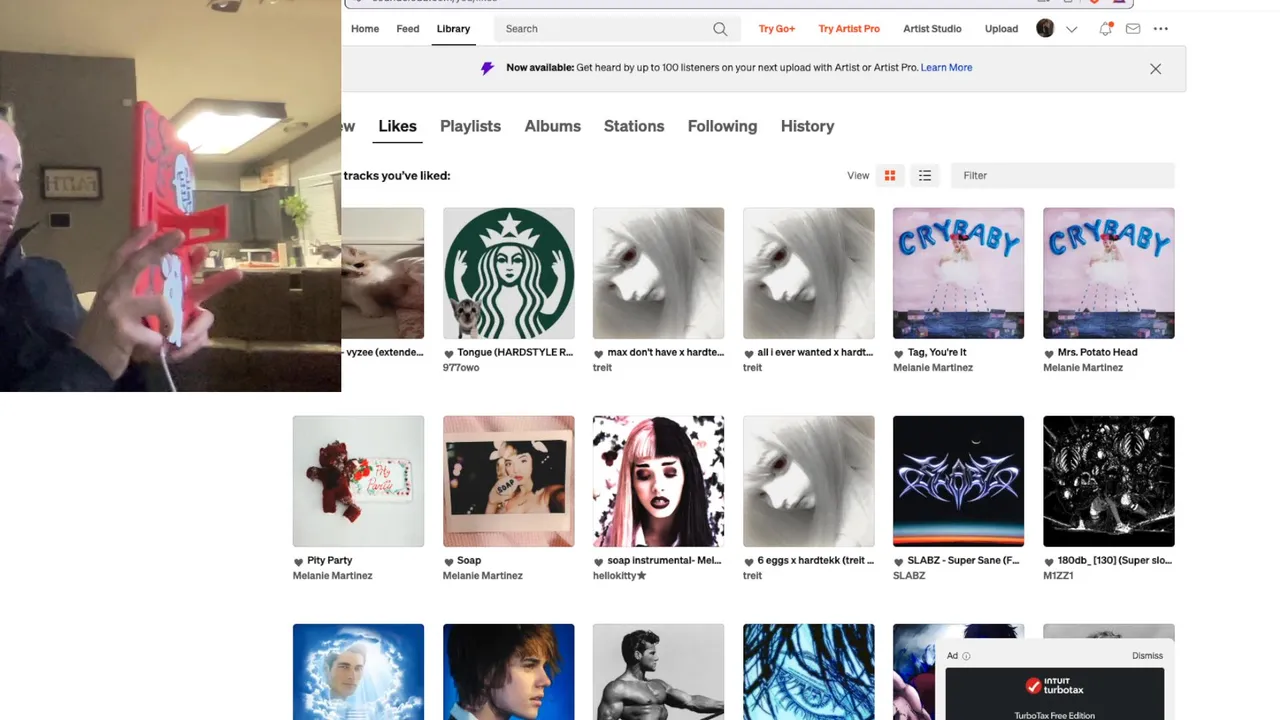Image resolution: width=1280 pixels, height=720 pixels.
Task: Click Try Artist Pro link
Action: click(x=849, y=29)
